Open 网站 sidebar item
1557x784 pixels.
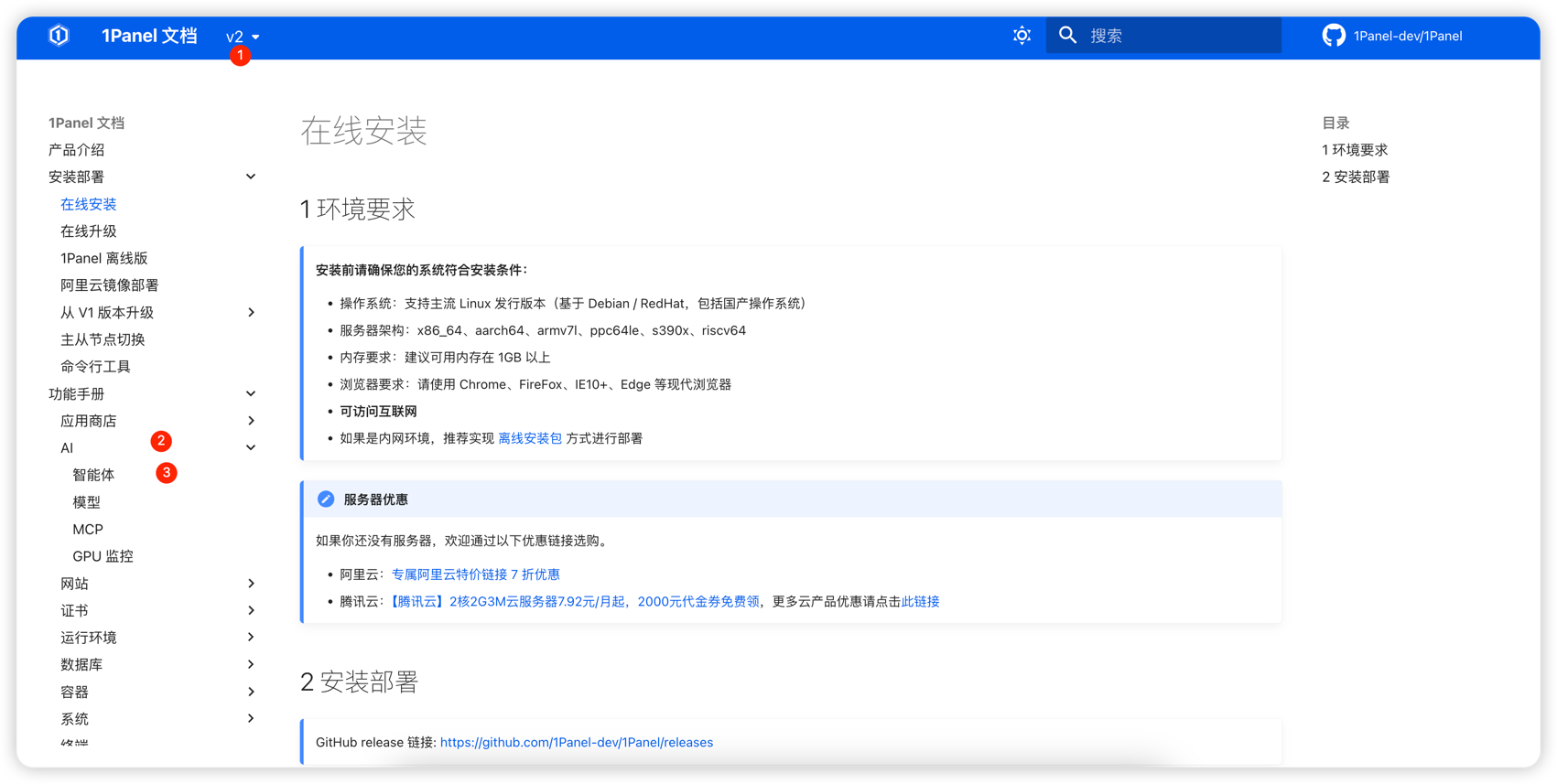coord(75,584)
